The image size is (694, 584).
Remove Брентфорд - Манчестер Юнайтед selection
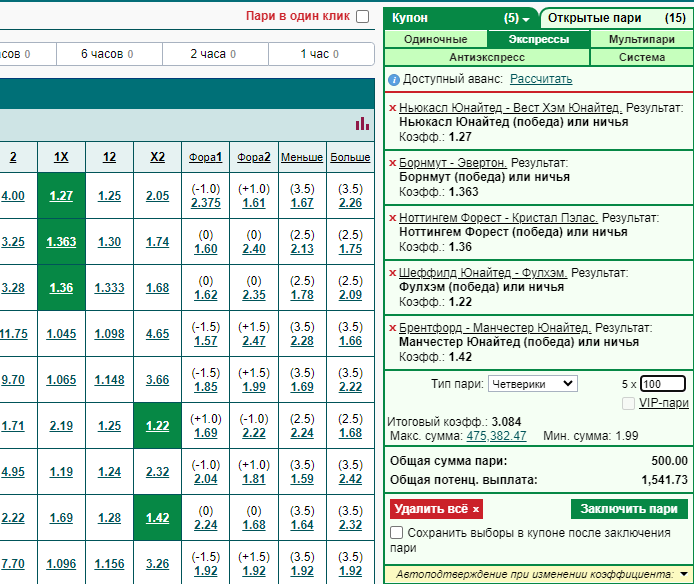tap(392, 328)
